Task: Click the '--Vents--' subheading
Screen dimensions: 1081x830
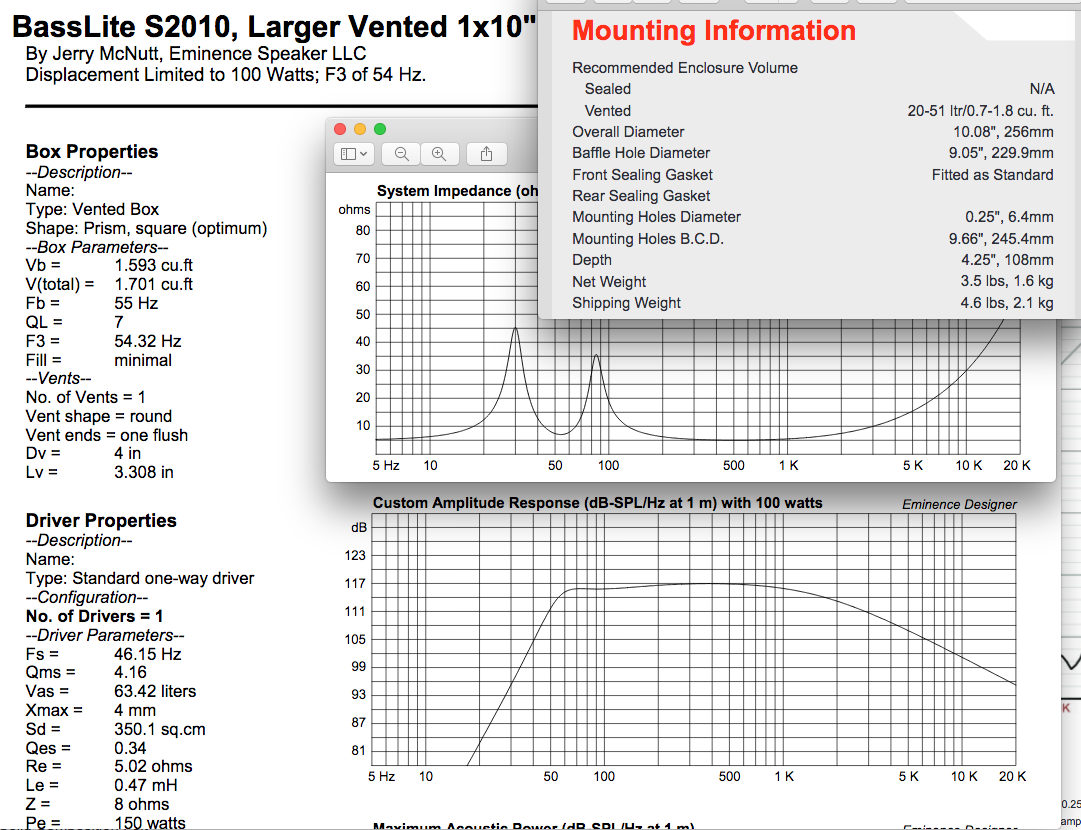Action: pos(58,378)
